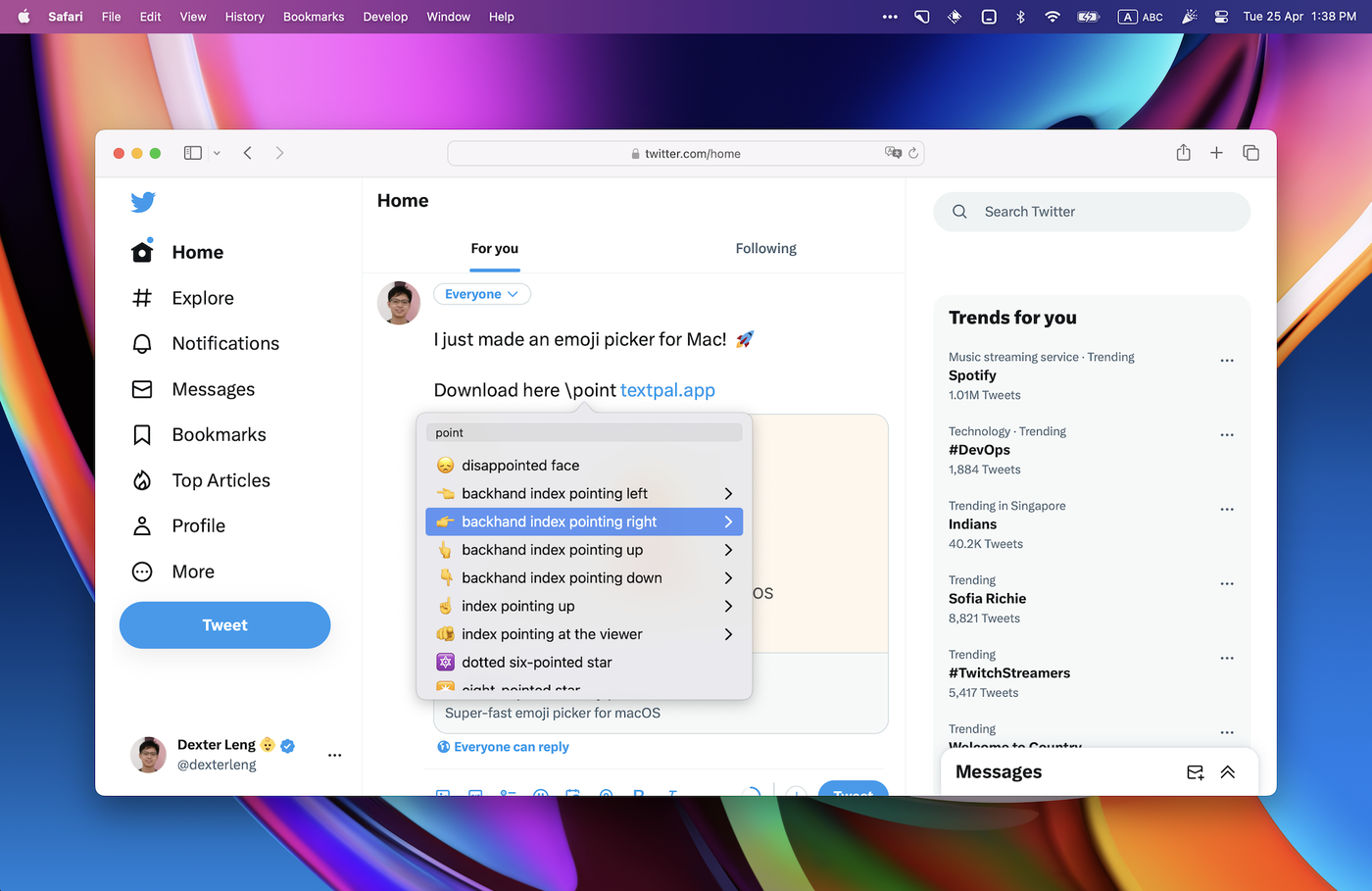Click Safari's share icon
This screenshot has height=891, width=1372.
pyautogui.click(x=1183, y=153)
